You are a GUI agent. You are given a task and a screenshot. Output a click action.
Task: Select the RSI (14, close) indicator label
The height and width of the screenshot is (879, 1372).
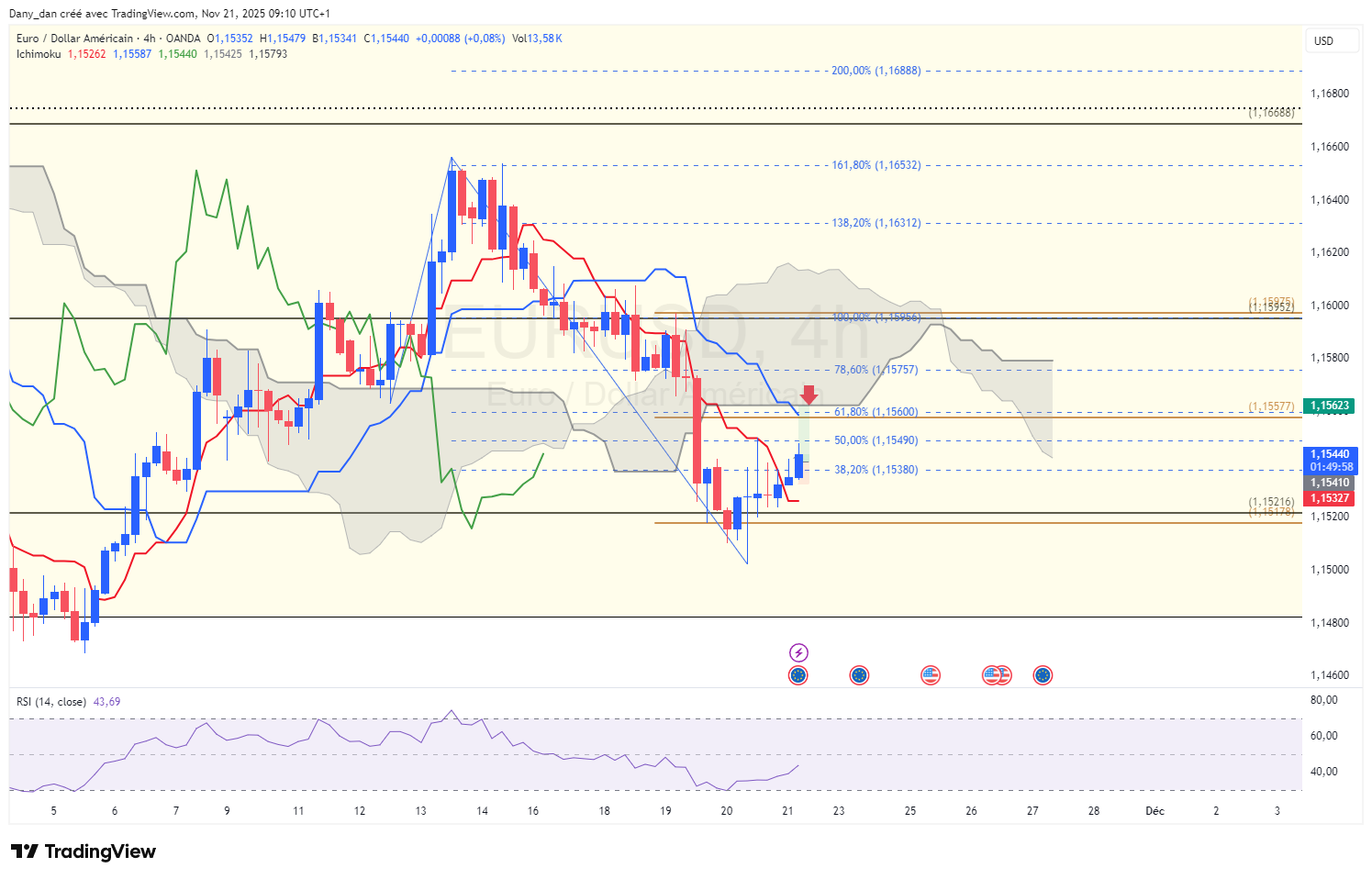pos(51,702)
